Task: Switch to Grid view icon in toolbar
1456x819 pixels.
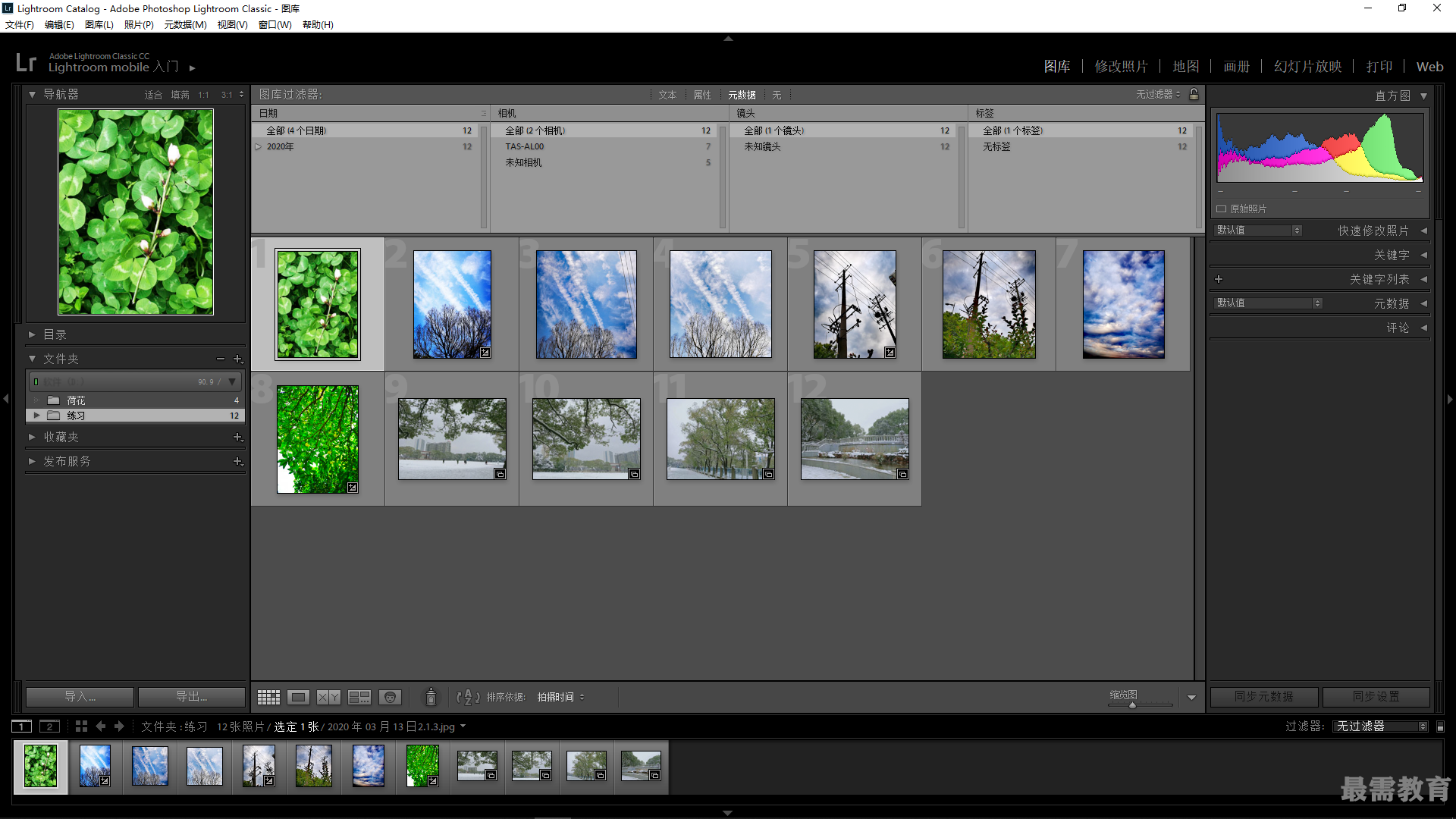Action: coord(268,697)
